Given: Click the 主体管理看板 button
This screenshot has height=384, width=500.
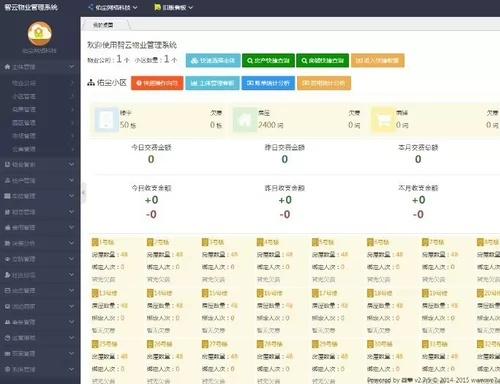Looking at the screenshot, I should tap(212, 83).
